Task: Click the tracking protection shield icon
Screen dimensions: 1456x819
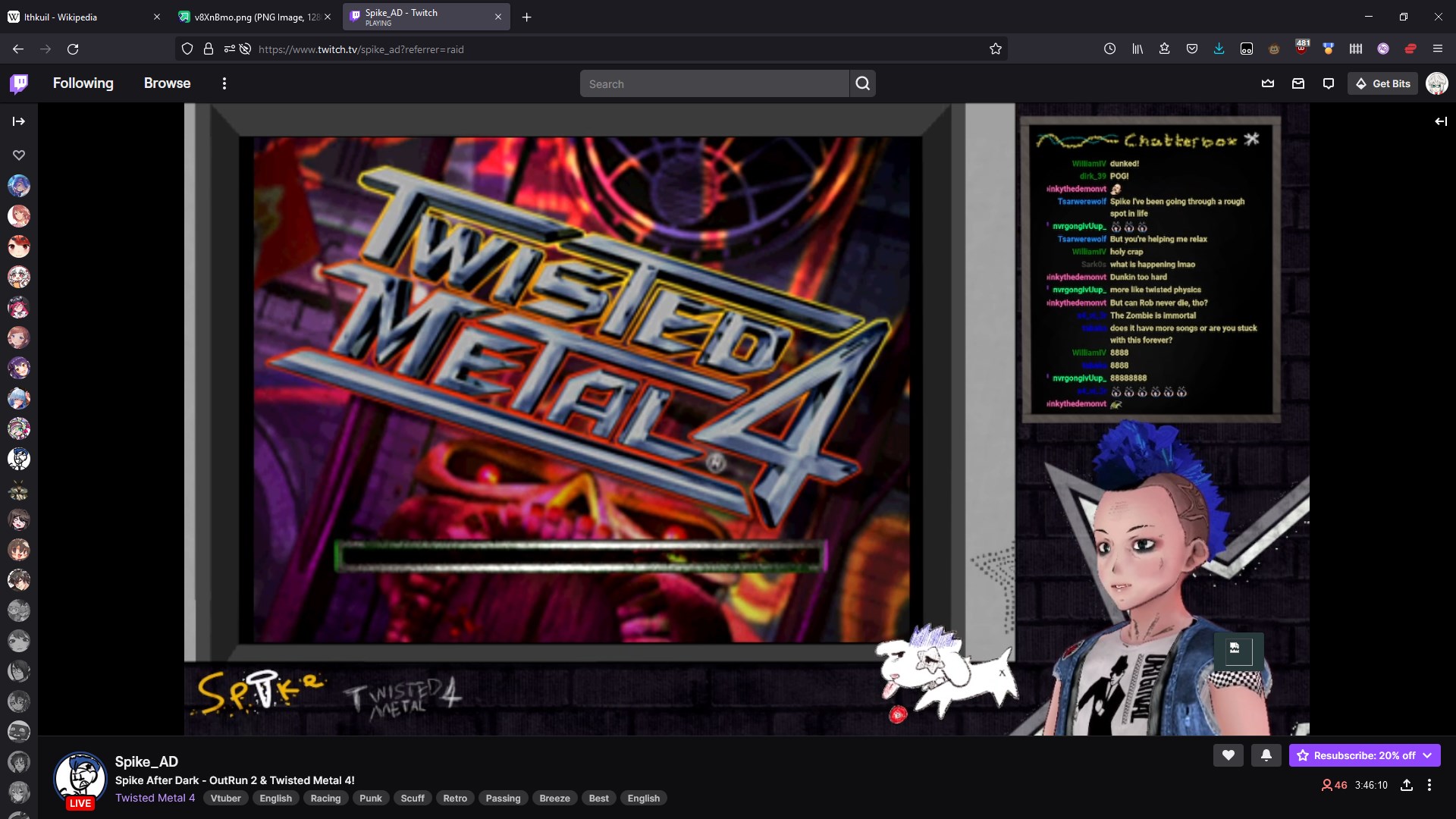Action: (x=187, y=49)
